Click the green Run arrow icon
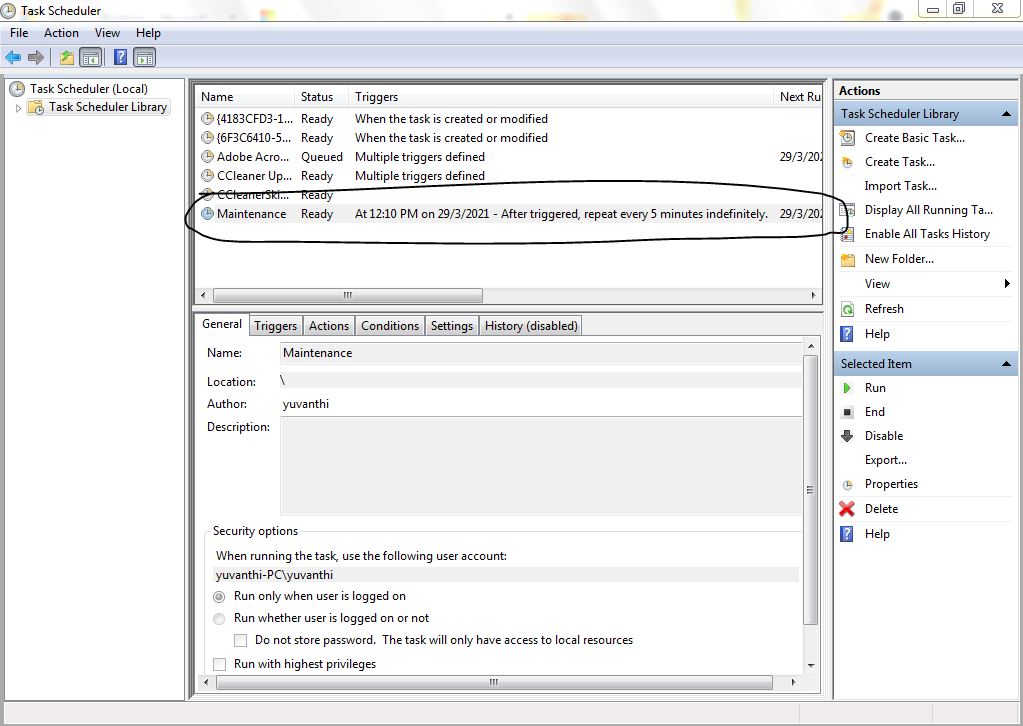This screenshot has height=726, width=1023. (847, 388)
